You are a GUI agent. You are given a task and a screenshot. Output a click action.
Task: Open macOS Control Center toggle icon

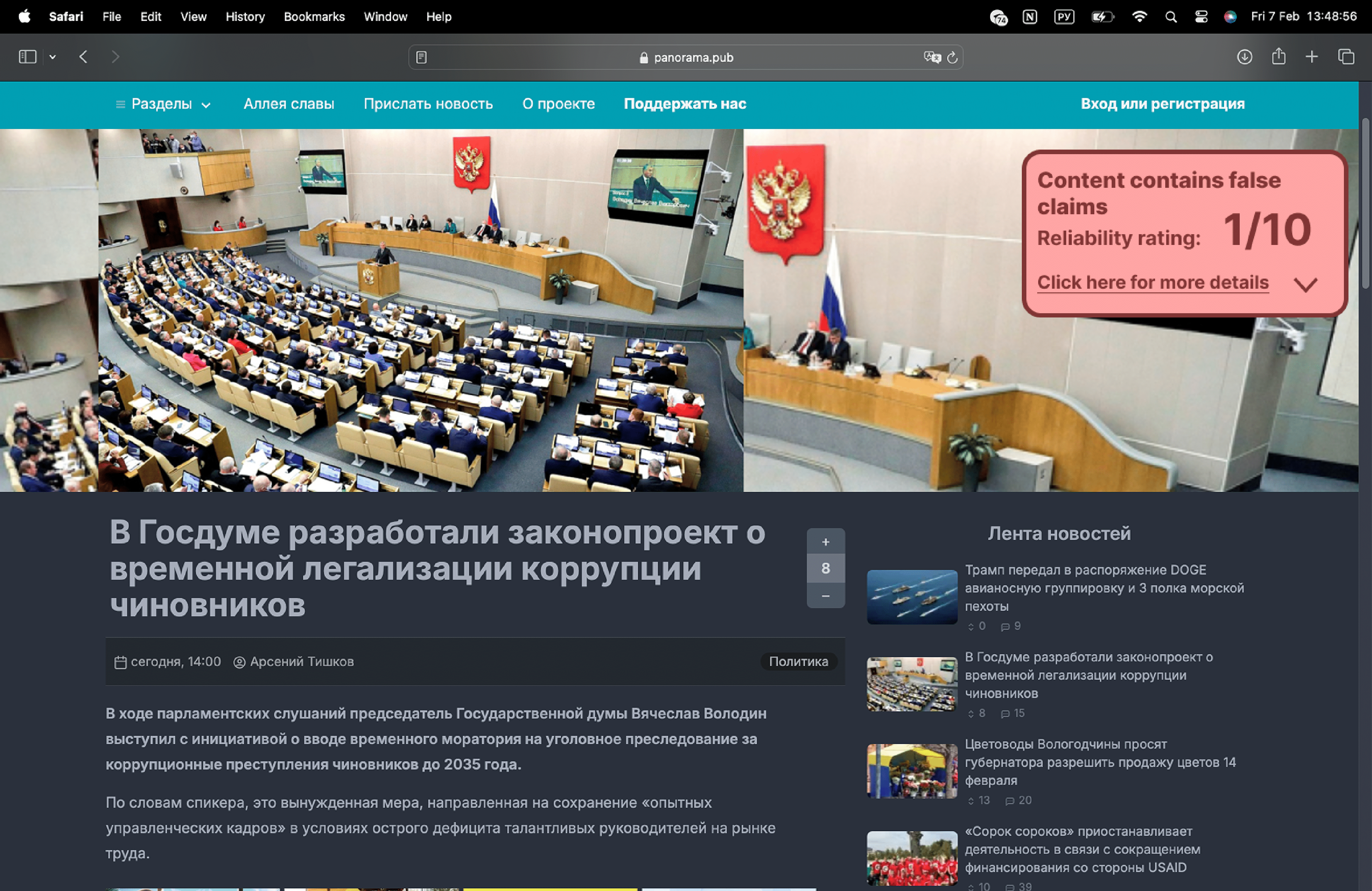tap(1201, 17)
